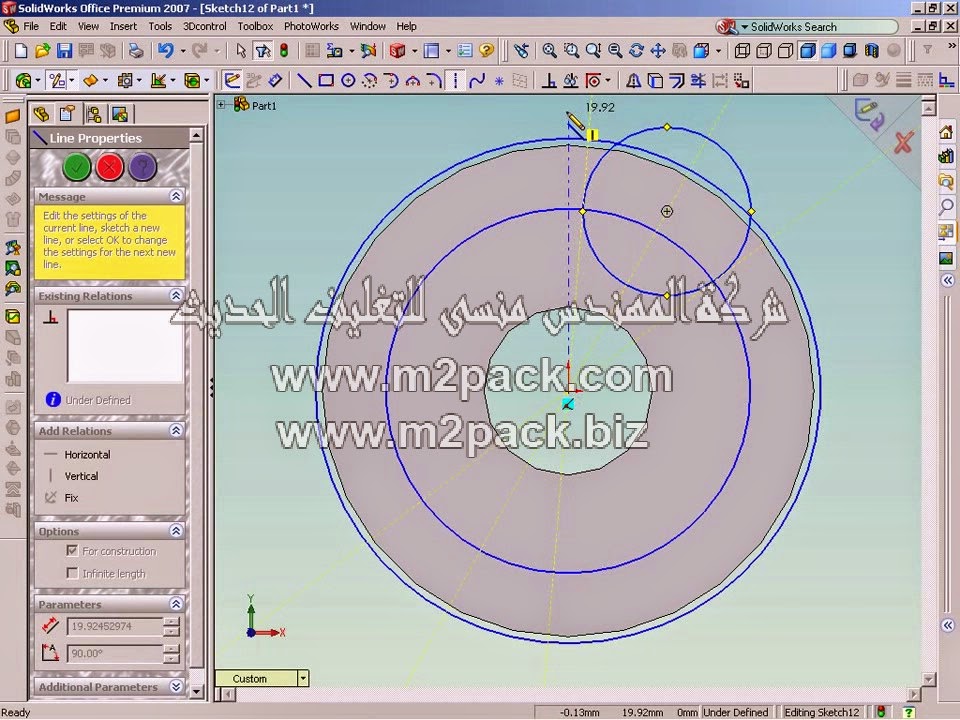Click the Sketch toolbar icon
The height and width of the screenshot is (720, 960).
tap(232, 80)
